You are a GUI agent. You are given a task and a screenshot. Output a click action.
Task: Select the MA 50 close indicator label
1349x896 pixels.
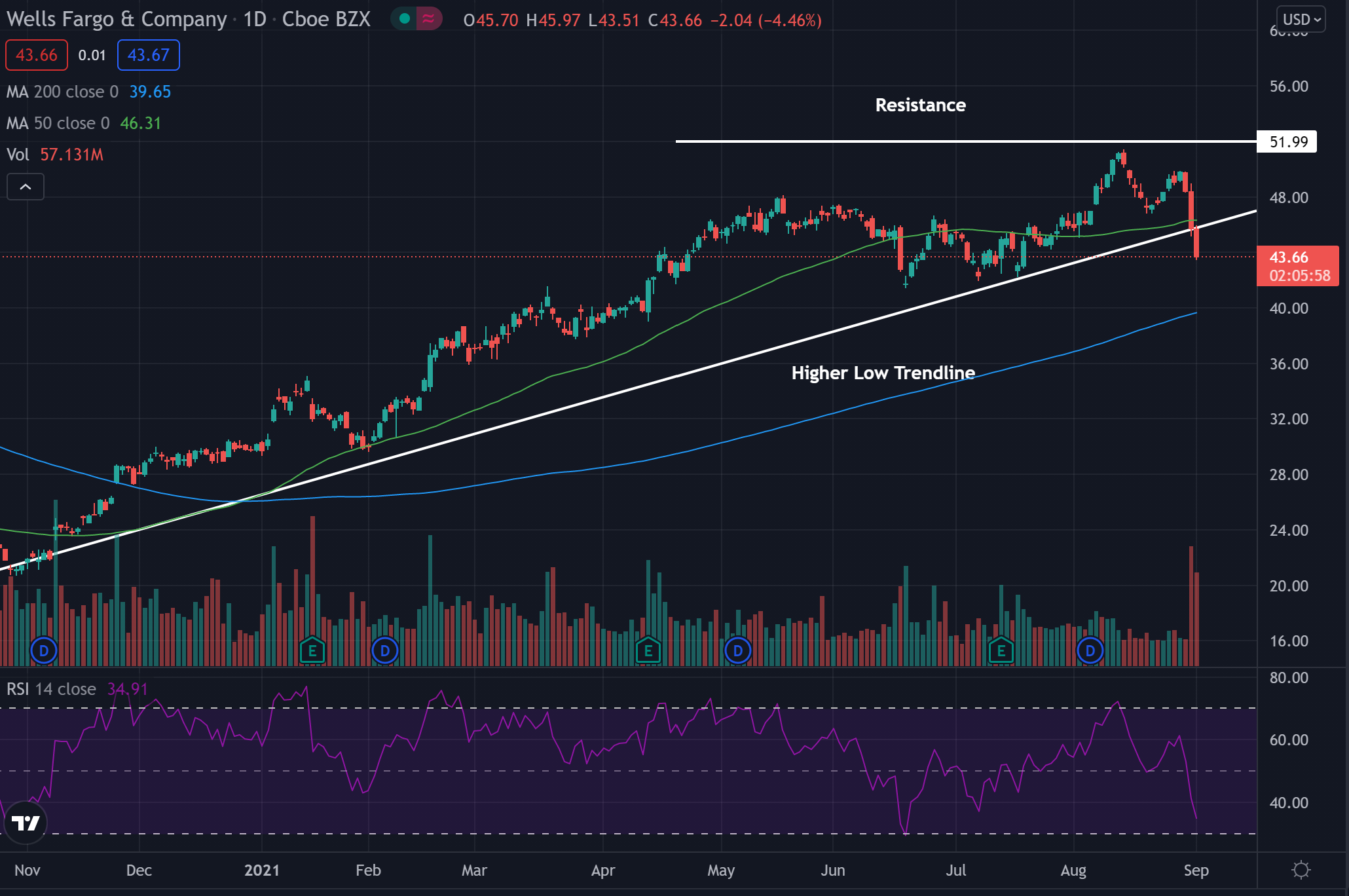58,123
